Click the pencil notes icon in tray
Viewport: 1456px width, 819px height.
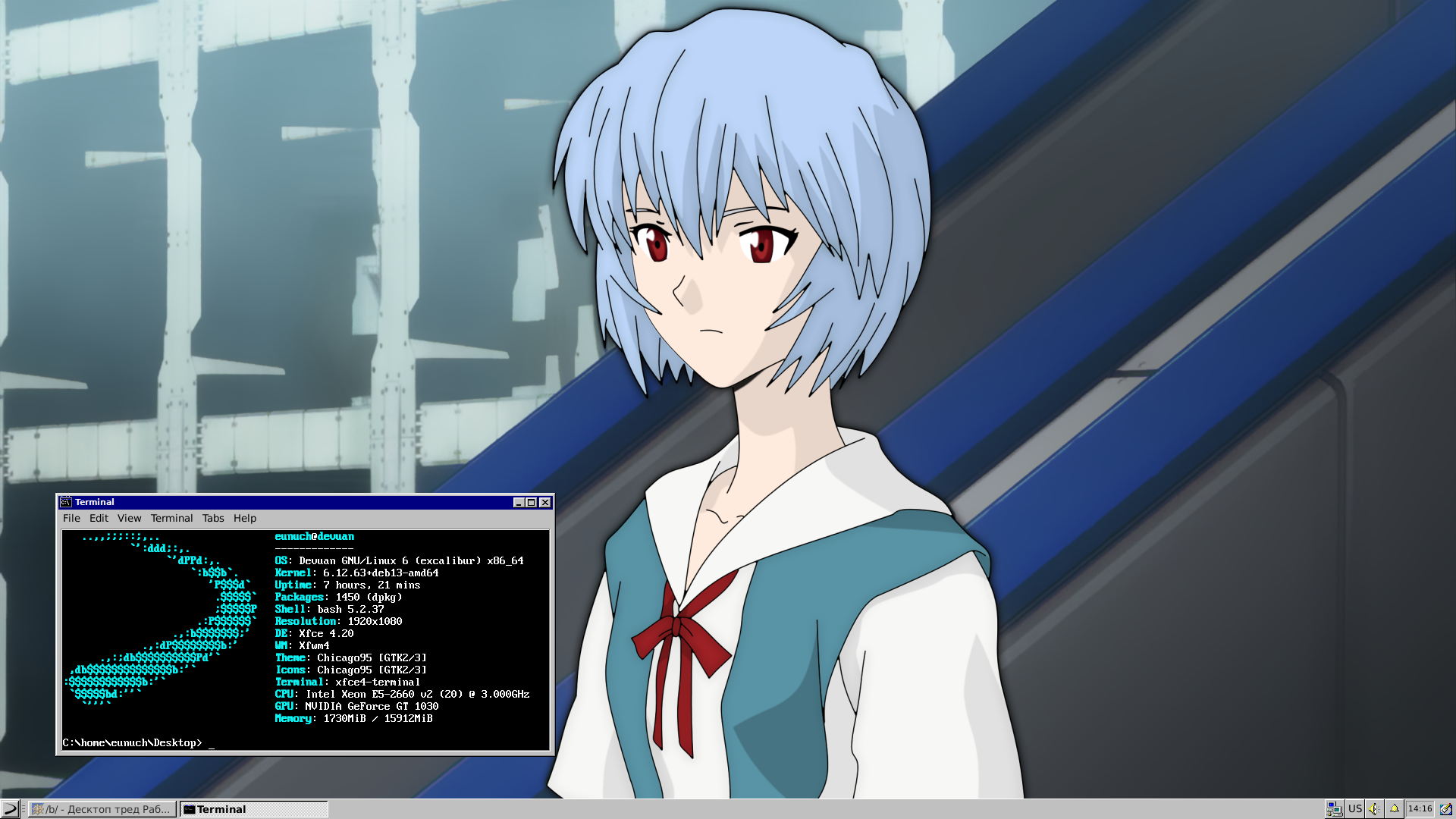pyautogui.click(x=1445, y=809)
